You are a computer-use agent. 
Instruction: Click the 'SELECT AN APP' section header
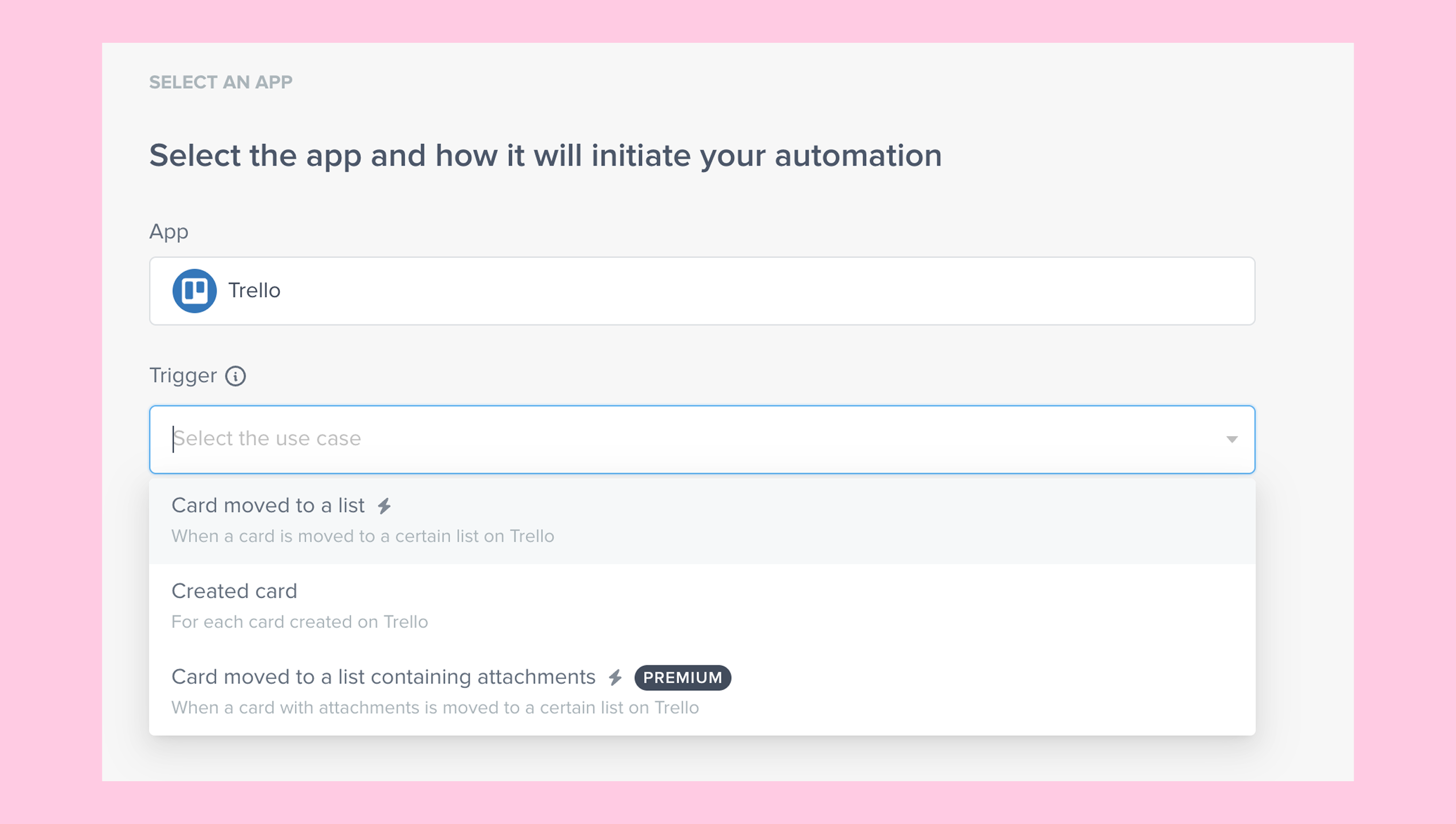(x=221, y=82)
